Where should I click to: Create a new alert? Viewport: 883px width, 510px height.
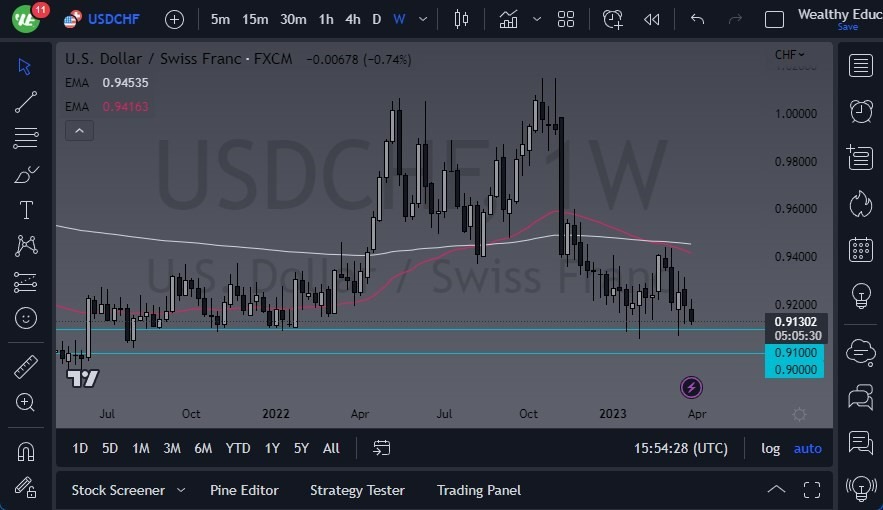(x=613, y=19)
